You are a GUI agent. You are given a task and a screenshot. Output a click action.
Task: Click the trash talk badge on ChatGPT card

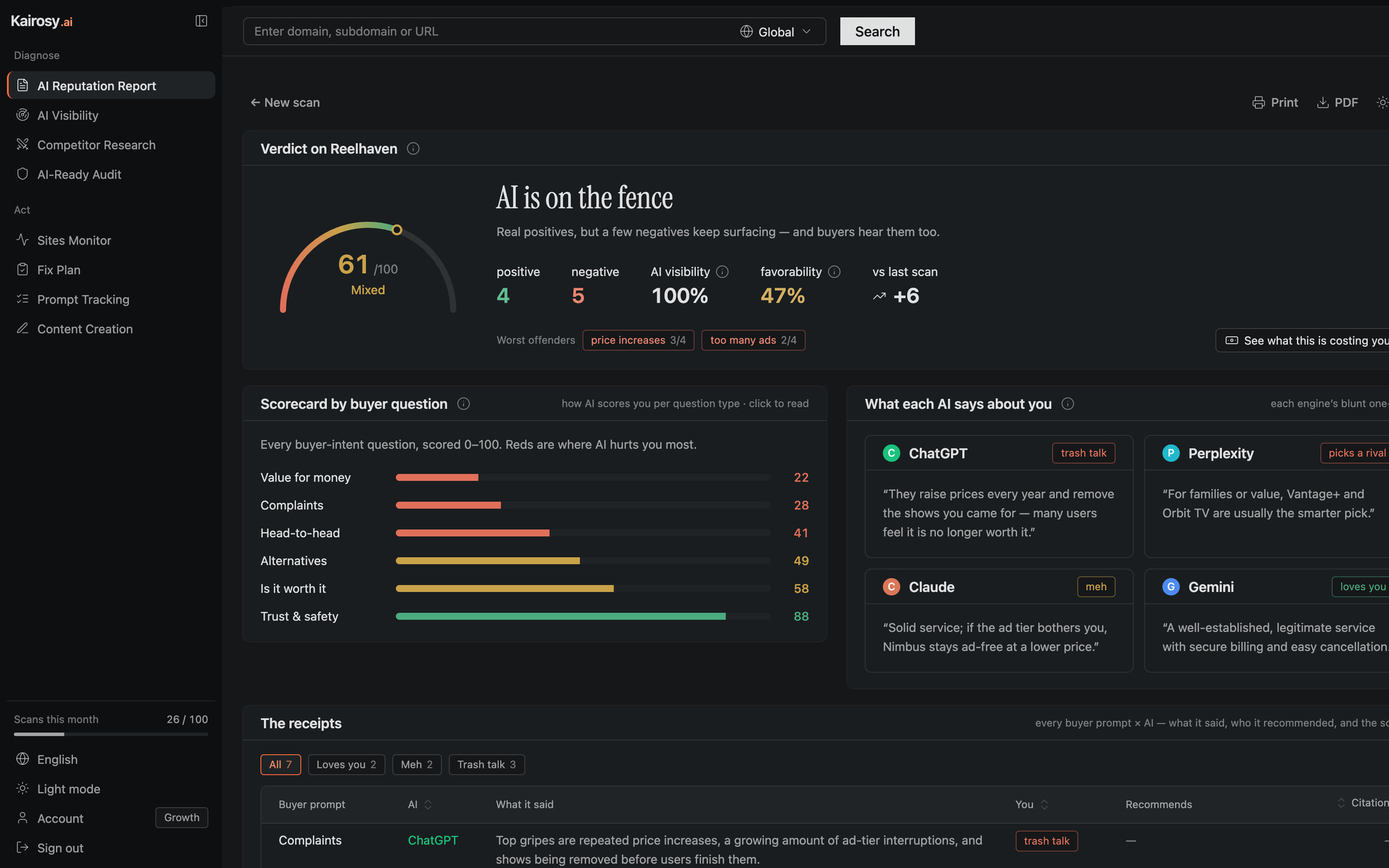coord(1083,453)
